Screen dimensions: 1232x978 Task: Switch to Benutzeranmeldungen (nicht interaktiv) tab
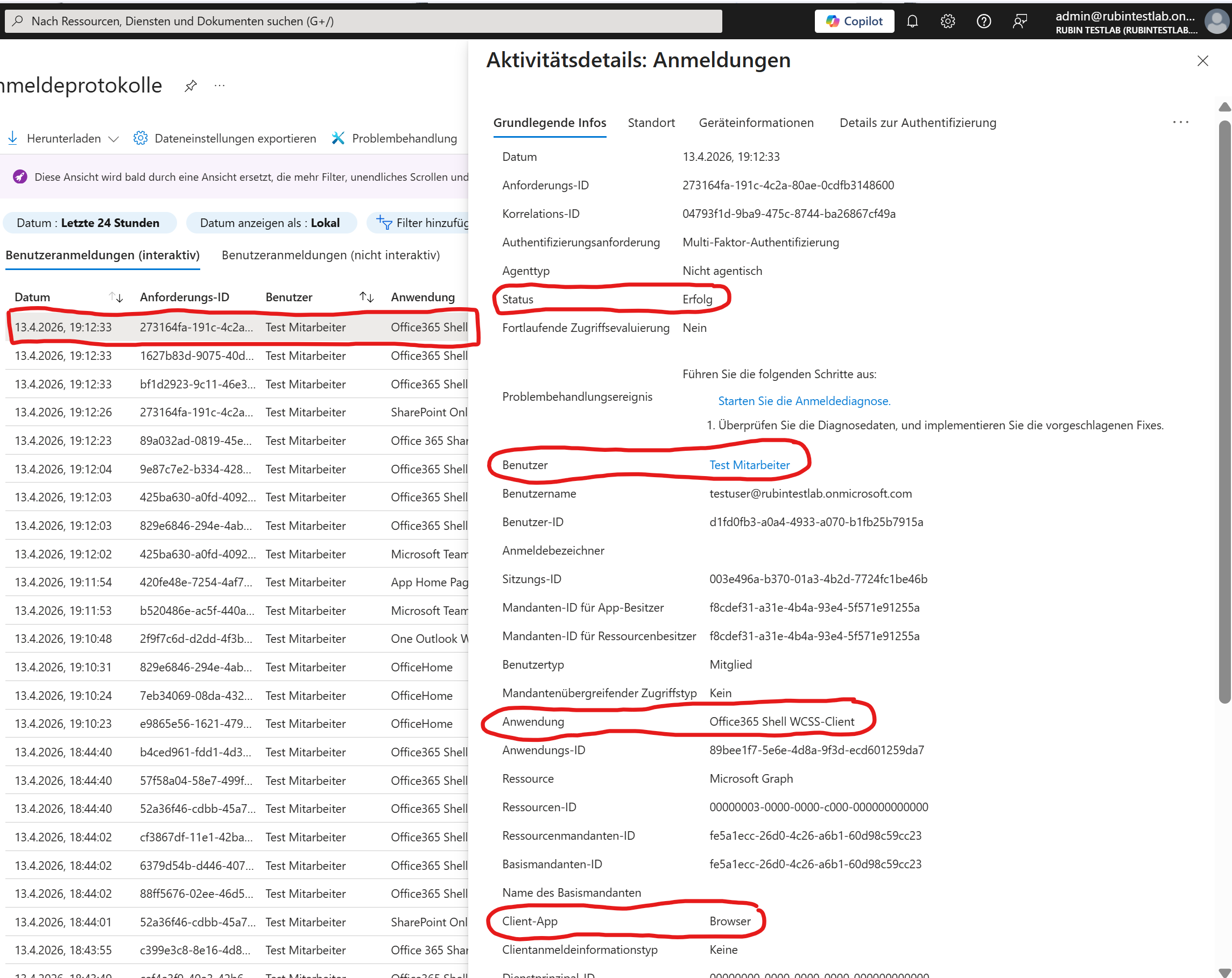click(x=330, y=255)
